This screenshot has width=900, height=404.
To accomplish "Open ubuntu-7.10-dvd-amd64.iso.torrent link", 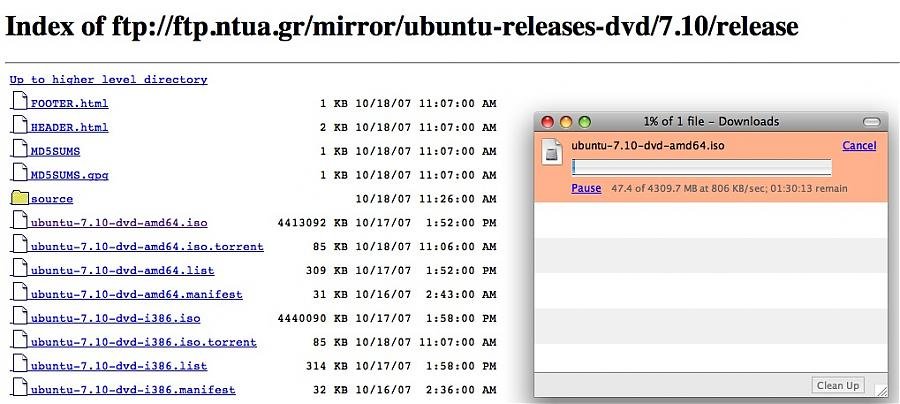I will coord(147,246).
